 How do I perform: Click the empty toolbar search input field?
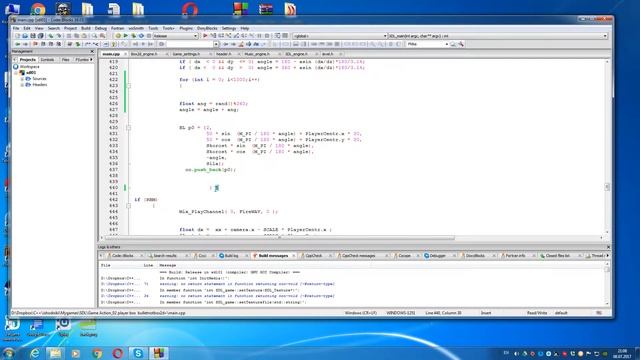click(189, 44)
